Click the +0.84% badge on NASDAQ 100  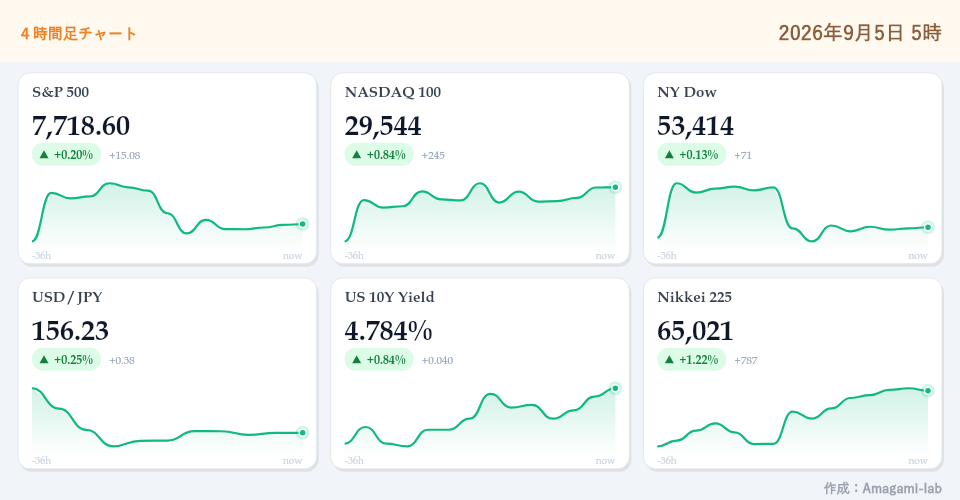(x=379, y=155)
